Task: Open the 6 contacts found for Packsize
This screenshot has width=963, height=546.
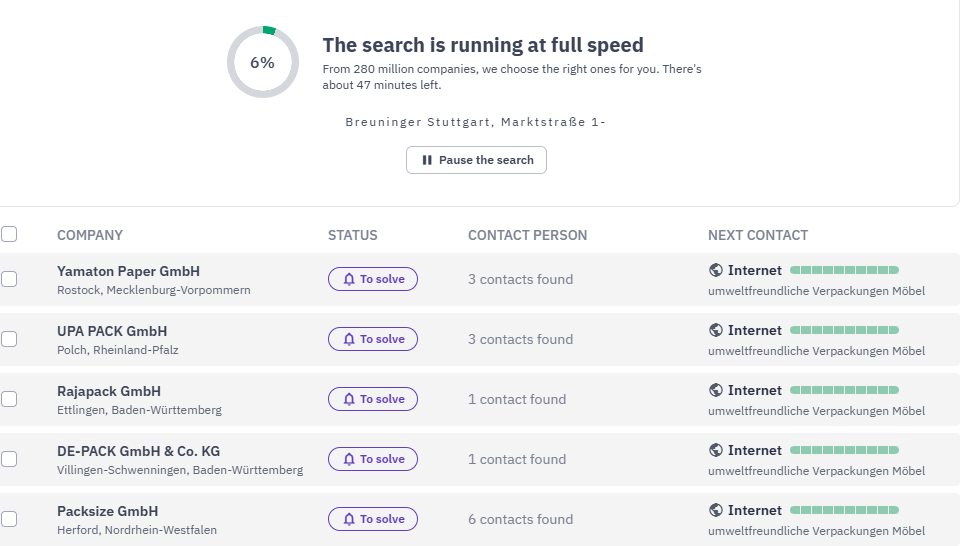Action: pos(520,520)
